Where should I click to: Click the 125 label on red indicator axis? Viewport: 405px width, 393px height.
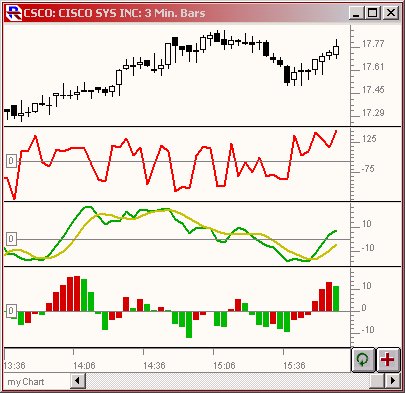coord(369,139)
